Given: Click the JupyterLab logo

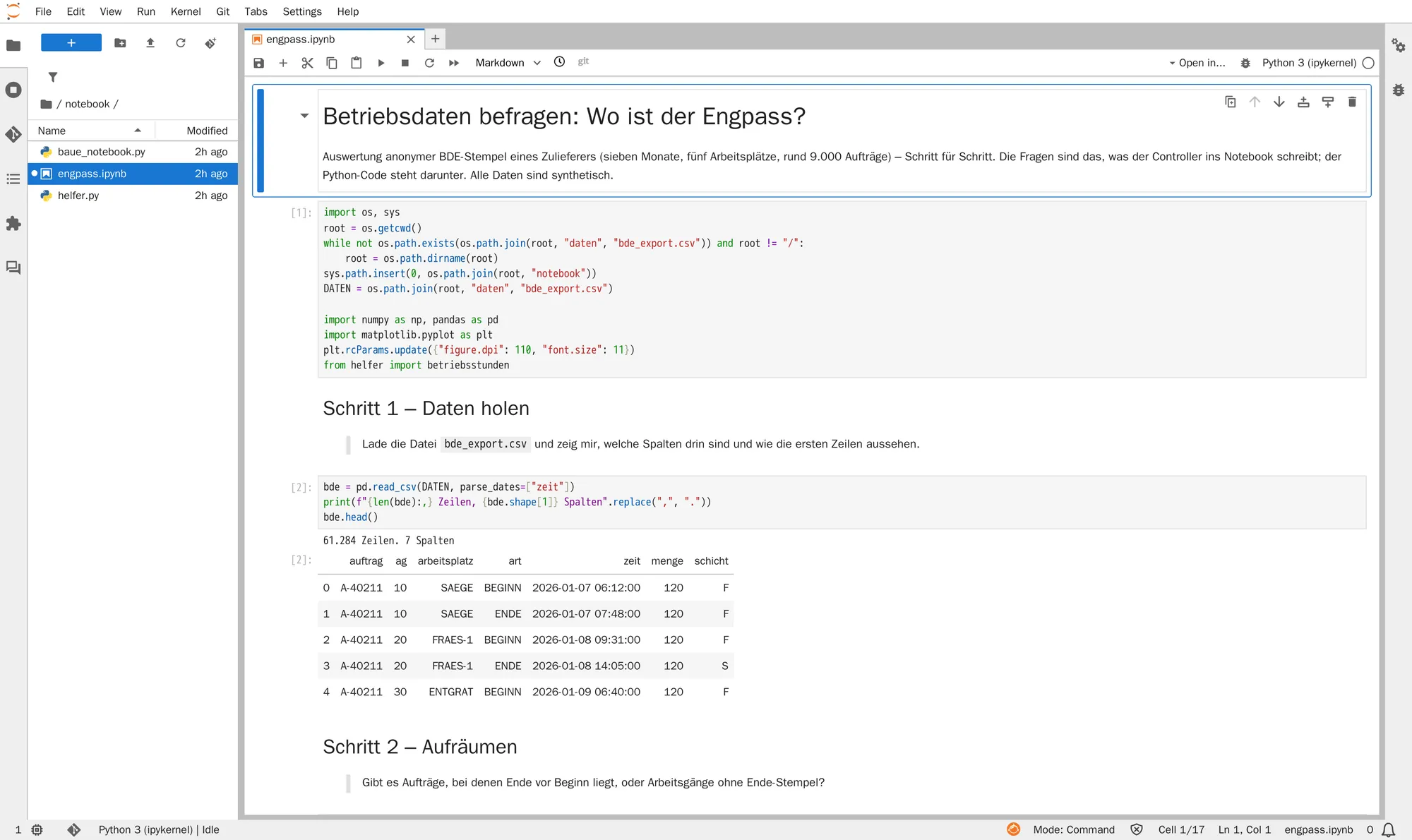Looking at the screenshot, I should coord(13,11).
